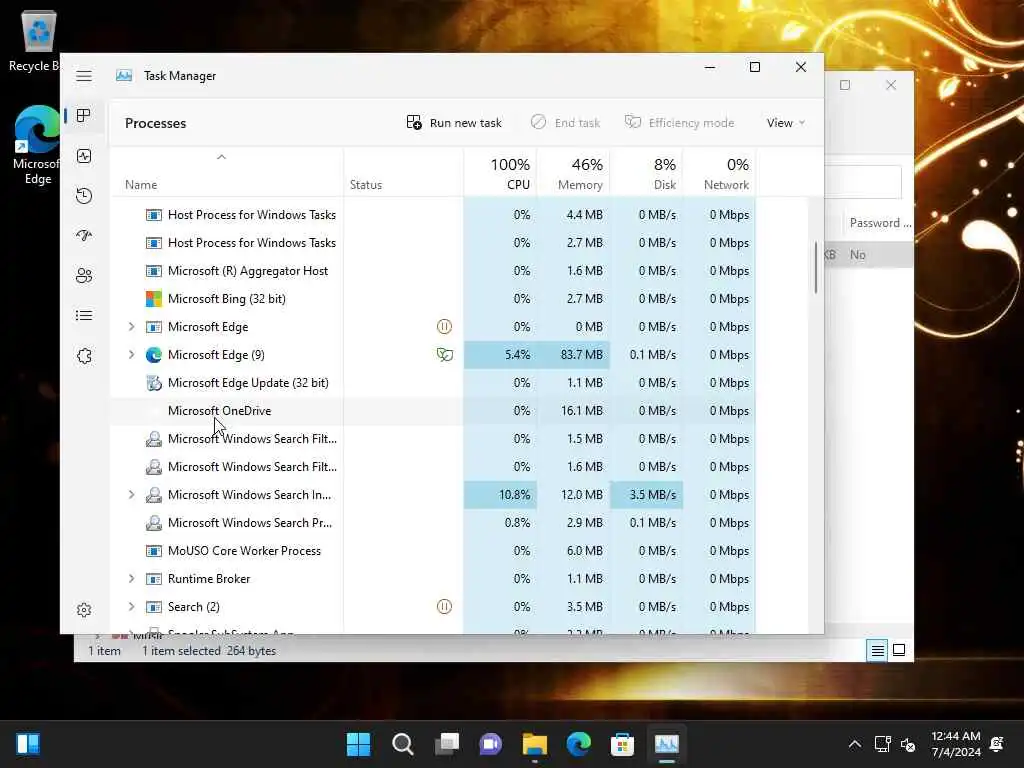
Task: Click the Microsoft Edge (9) browser icon
Action: pyautogui.click(x=153, y=355)
